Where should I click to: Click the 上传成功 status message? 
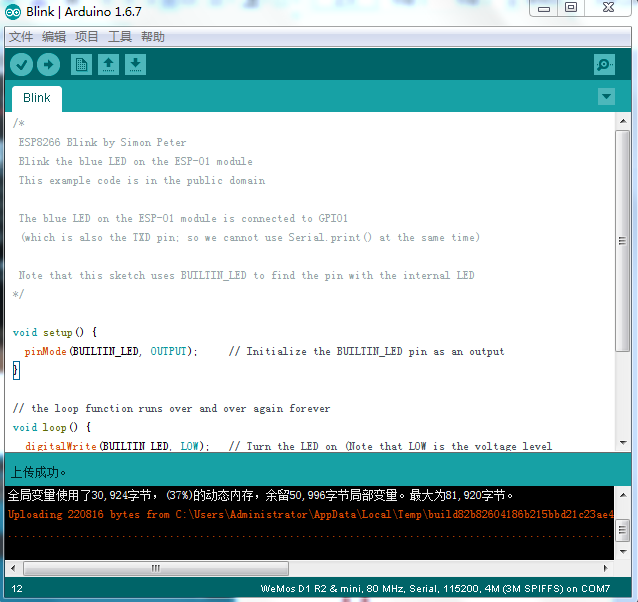(x=38, y=472)
